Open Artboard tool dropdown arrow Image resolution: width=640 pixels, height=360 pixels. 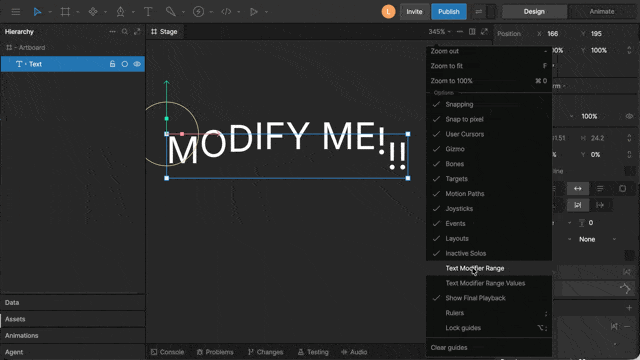(x=78, y=12)
